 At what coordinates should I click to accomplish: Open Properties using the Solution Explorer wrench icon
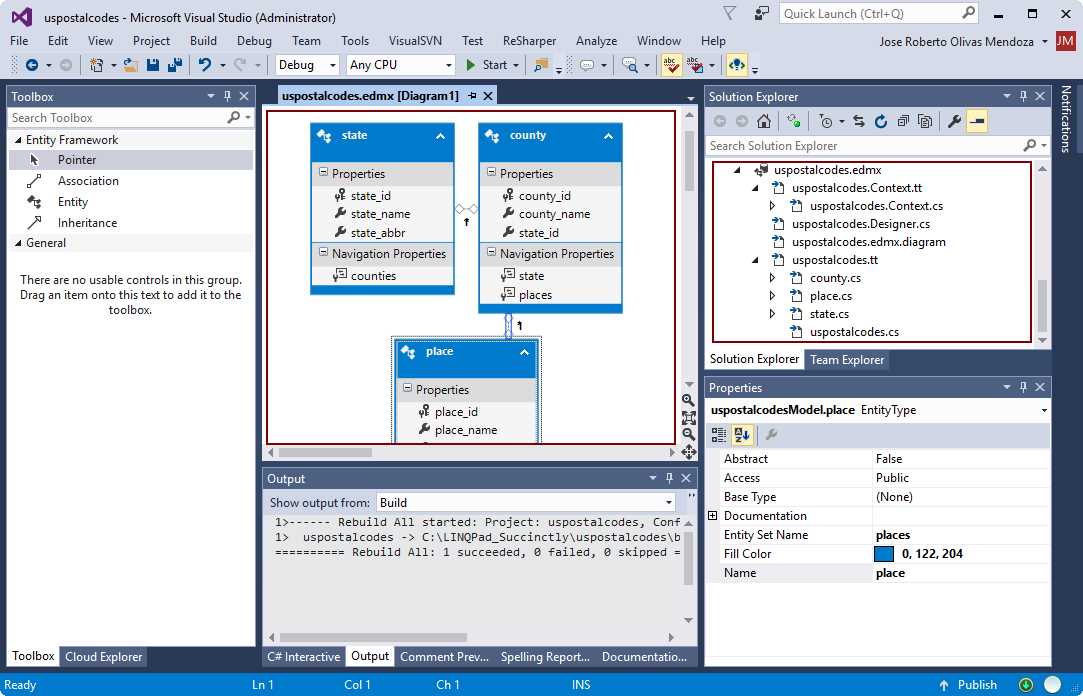955,122
